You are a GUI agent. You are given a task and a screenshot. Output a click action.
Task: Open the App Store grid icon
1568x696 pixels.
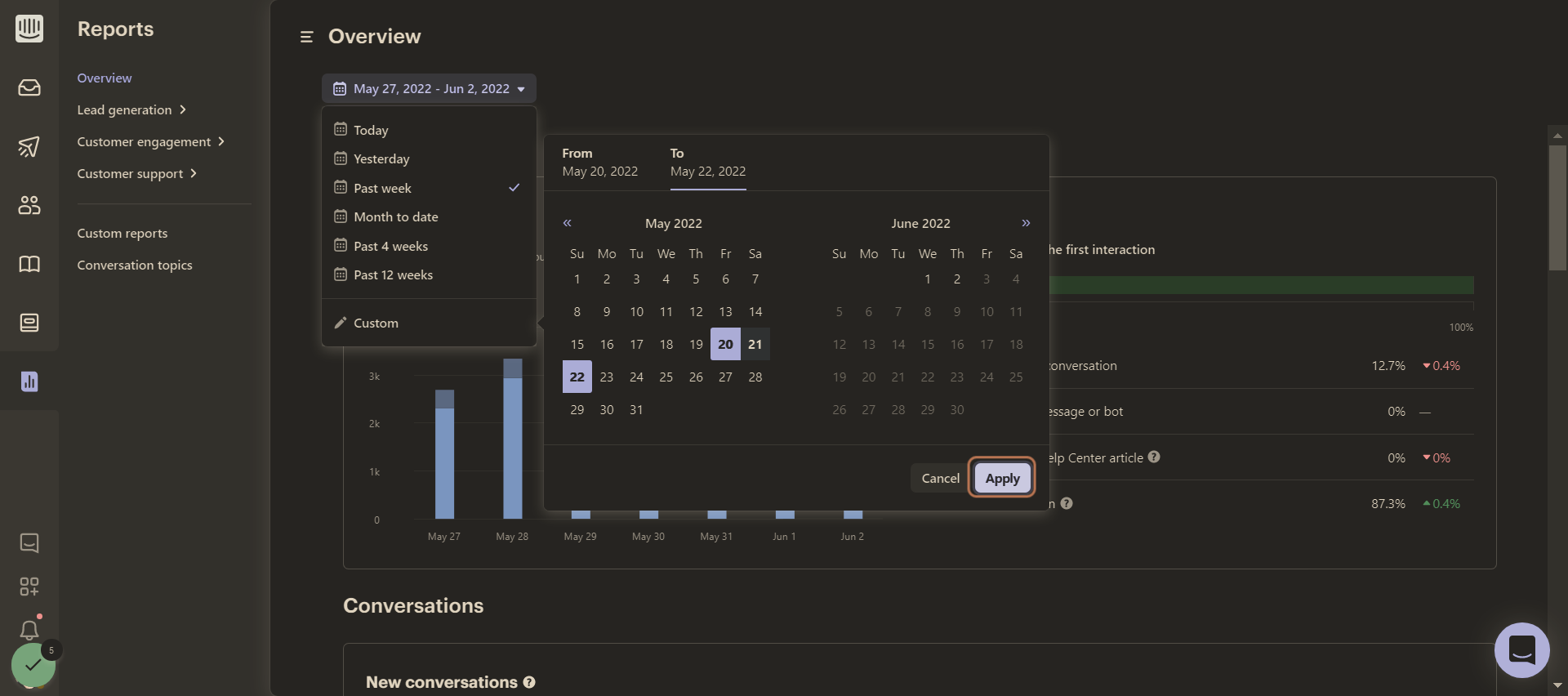(29, 587)
